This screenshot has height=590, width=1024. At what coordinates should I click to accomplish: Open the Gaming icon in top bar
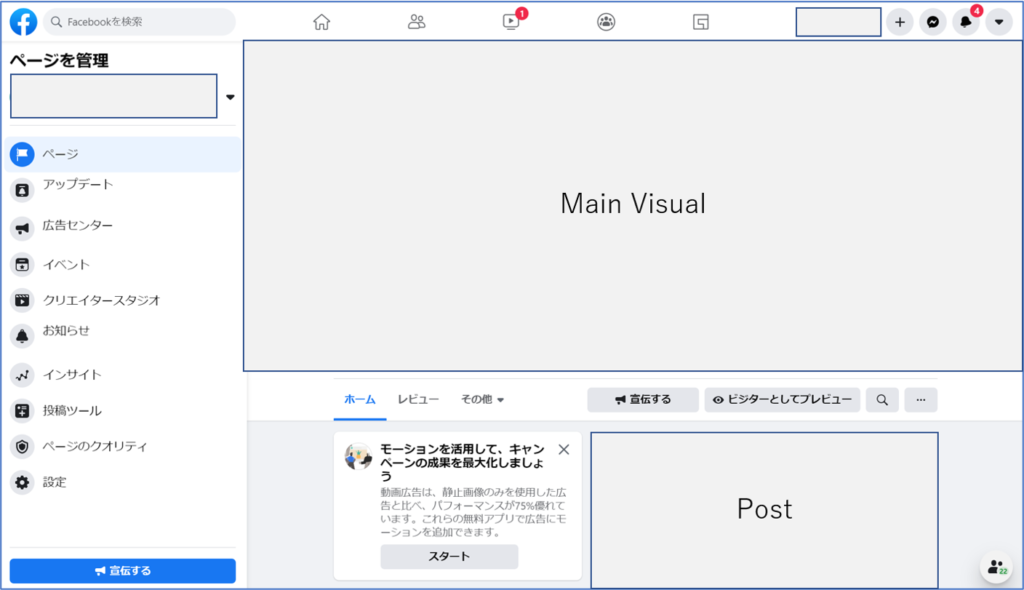[x=701, y=22]
